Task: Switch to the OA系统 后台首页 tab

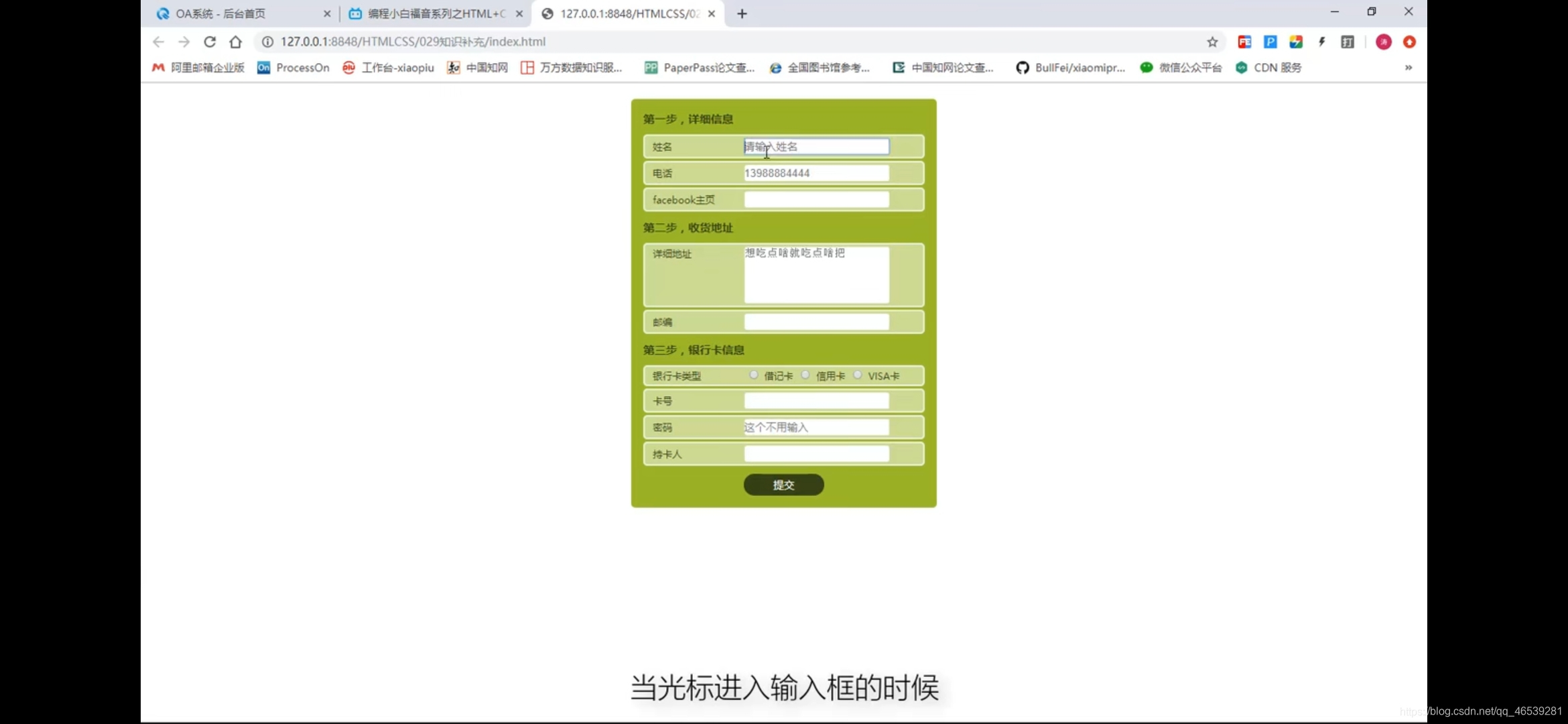Action: (x=221, y=13)
